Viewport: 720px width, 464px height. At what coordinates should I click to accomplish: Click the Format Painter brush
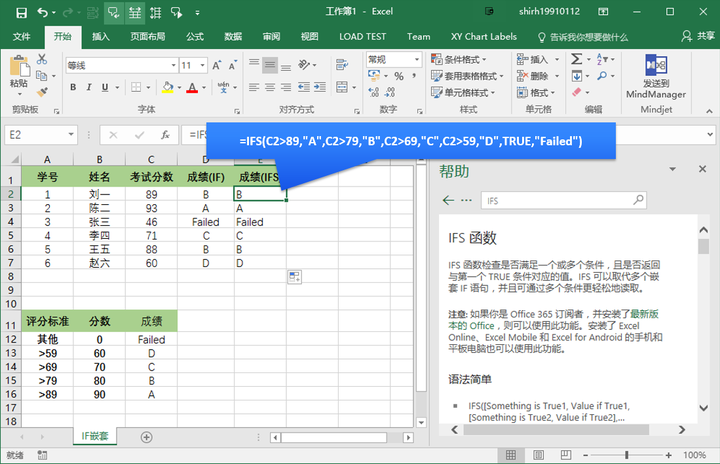[x=42, y=92]
